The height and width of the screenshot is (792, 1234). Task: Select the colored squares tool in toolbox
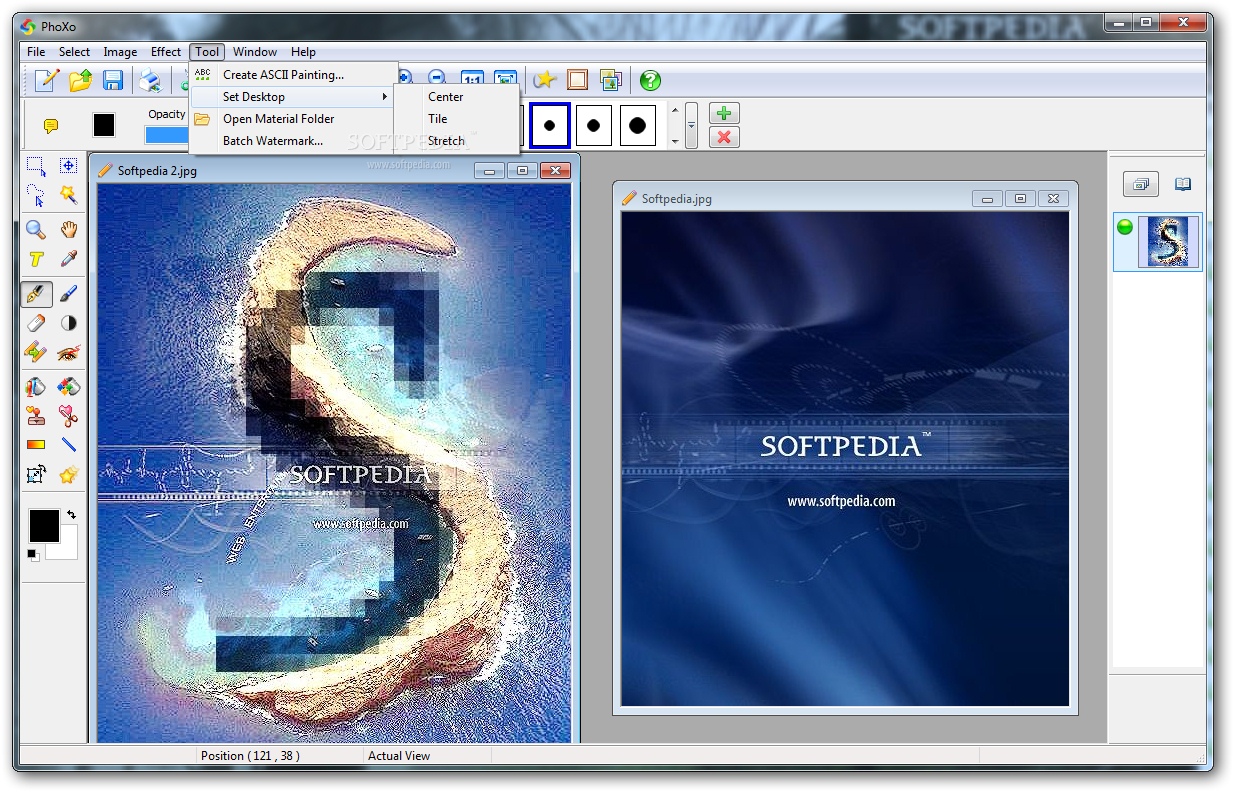(x=68, y=387)
